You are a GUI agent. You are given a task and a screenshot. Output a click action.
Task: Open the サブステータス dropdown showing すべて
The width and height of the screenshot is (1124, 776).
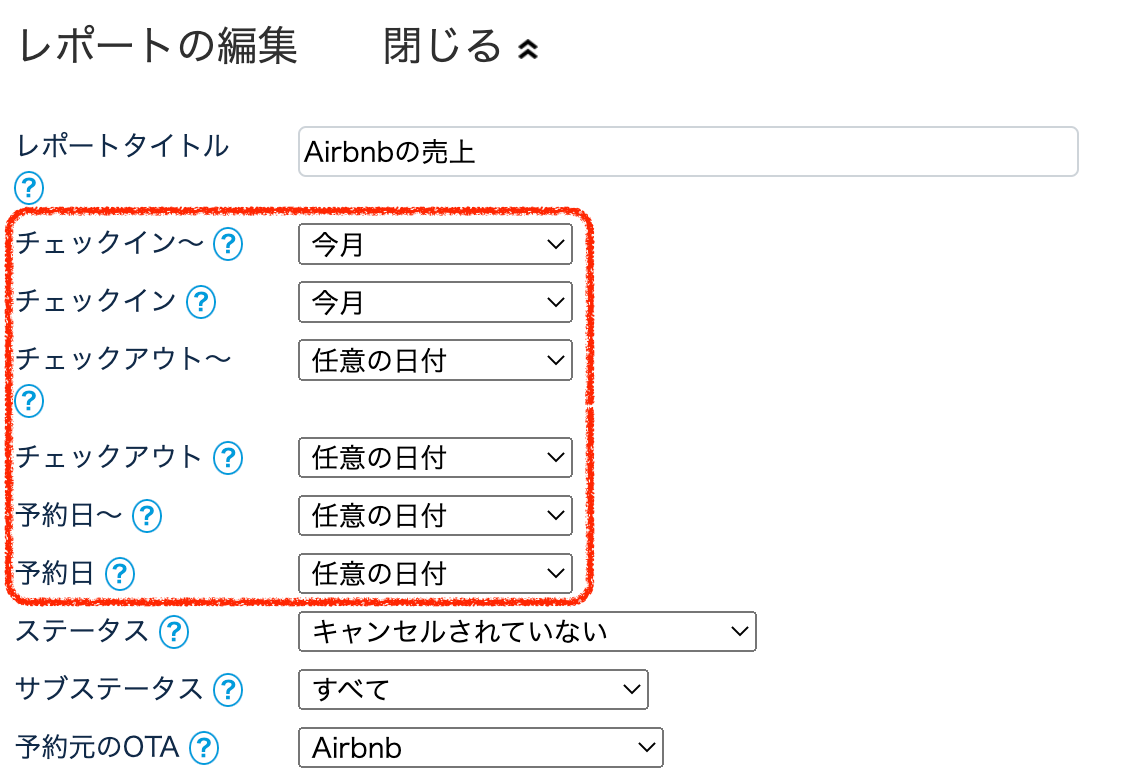[x=473, y=690]
